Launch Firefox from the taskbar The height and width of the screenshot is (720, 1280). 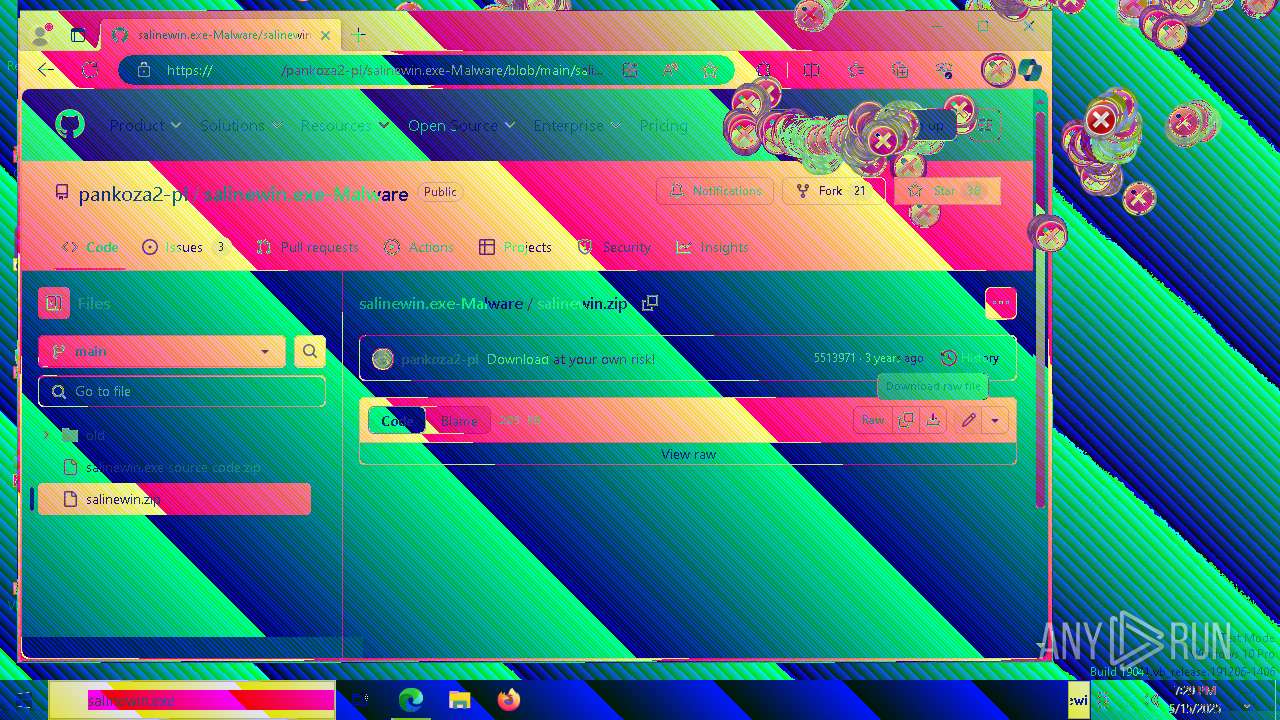[509, 700]
